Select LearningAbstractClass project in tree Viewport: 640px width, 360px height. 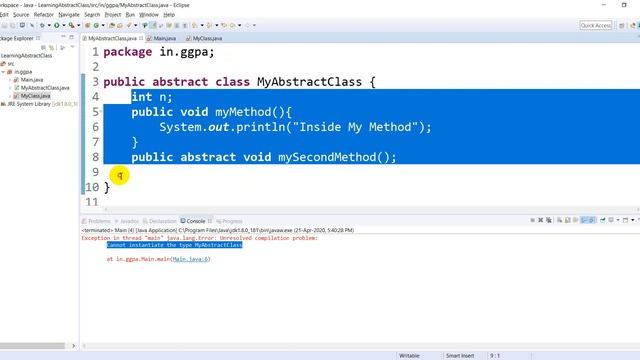tap(26, 56)
